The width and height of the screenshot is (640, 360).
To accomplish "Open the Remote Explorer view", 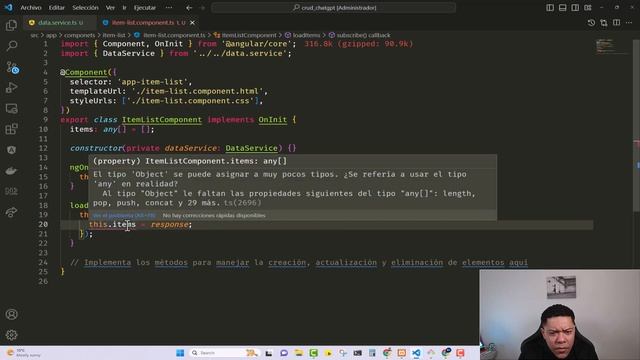I will coord(11,109).
